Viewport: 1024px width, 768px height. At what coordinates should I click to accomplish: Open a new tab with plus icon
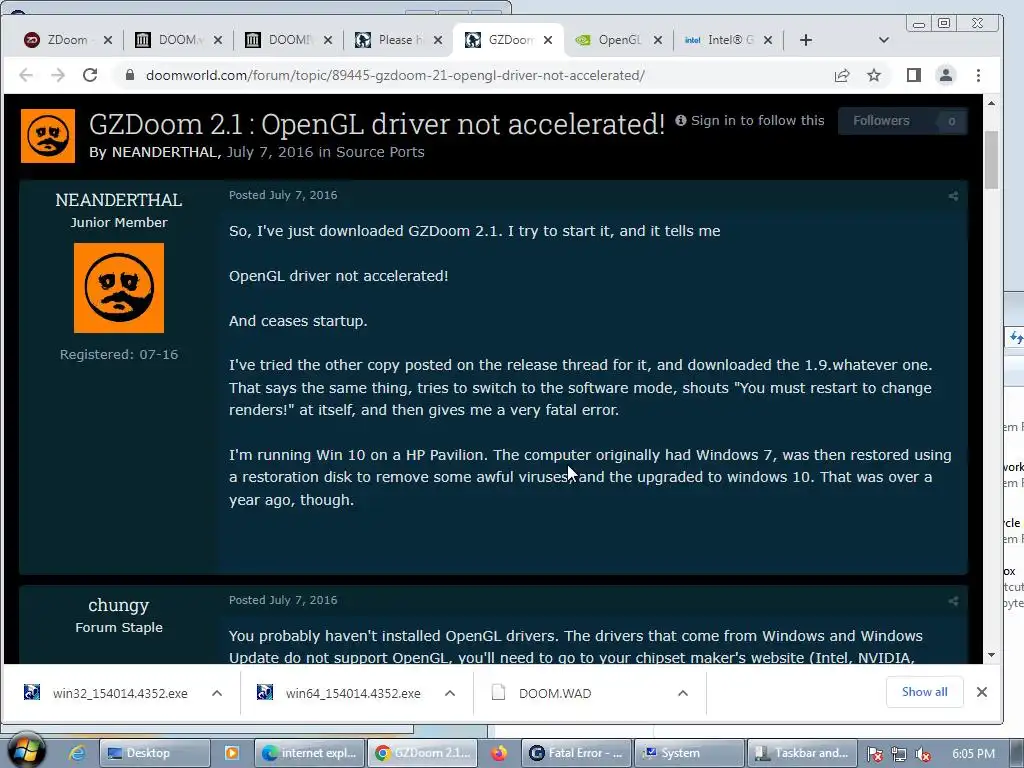point(806,40)
